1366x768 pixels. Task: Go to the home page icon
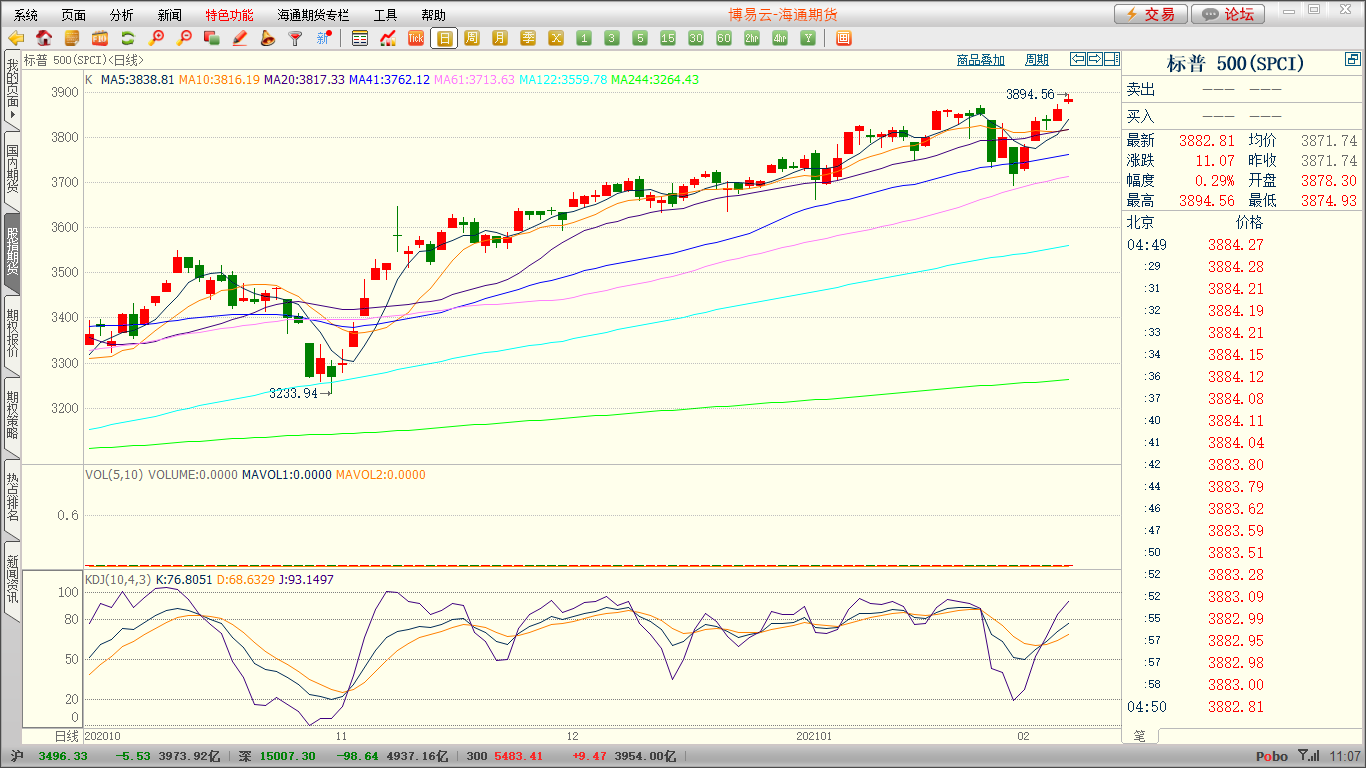pyautogui.click(x=44, y=38)
